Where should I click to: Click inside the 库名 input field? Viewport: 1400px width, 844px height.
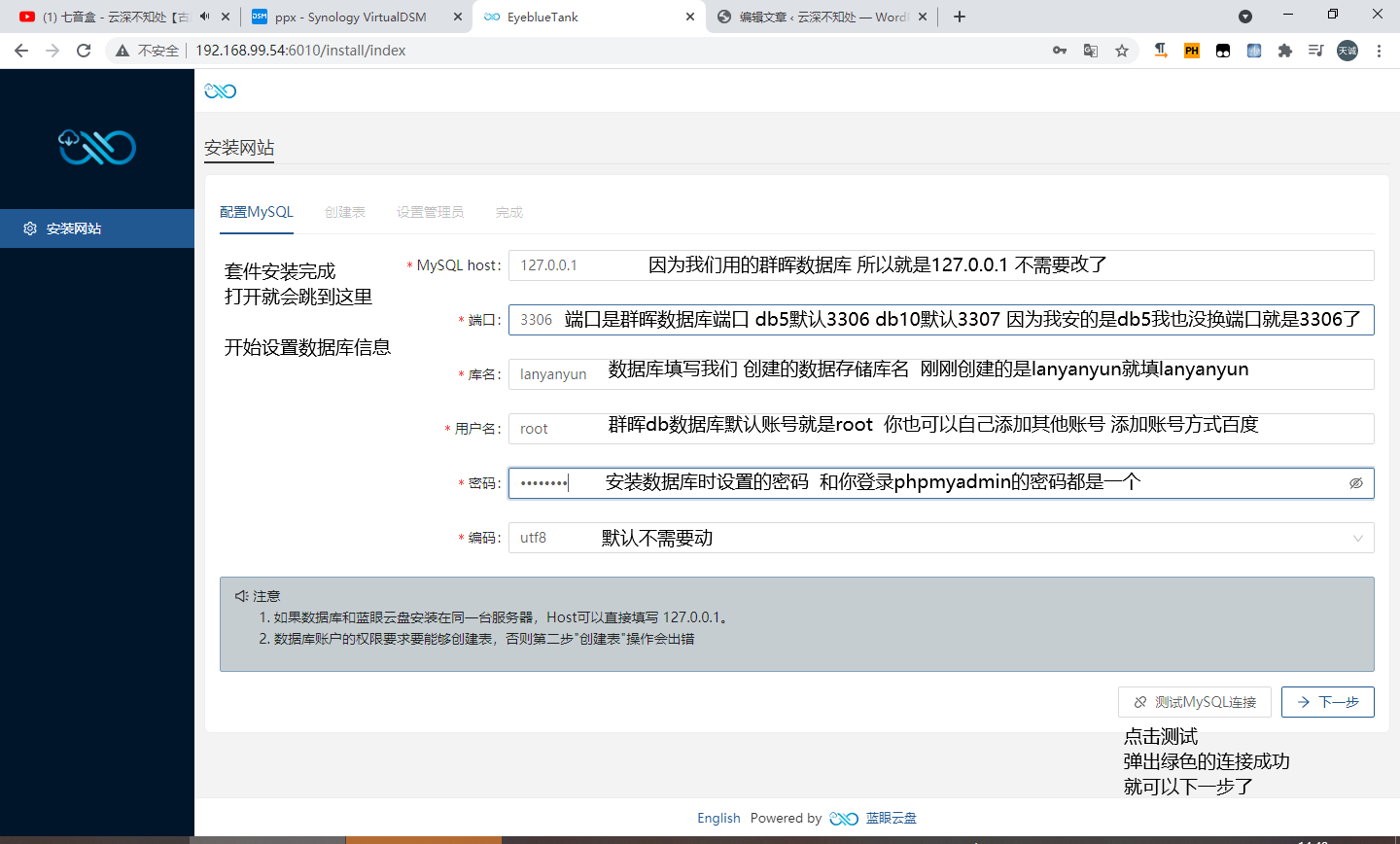(681, 373)
